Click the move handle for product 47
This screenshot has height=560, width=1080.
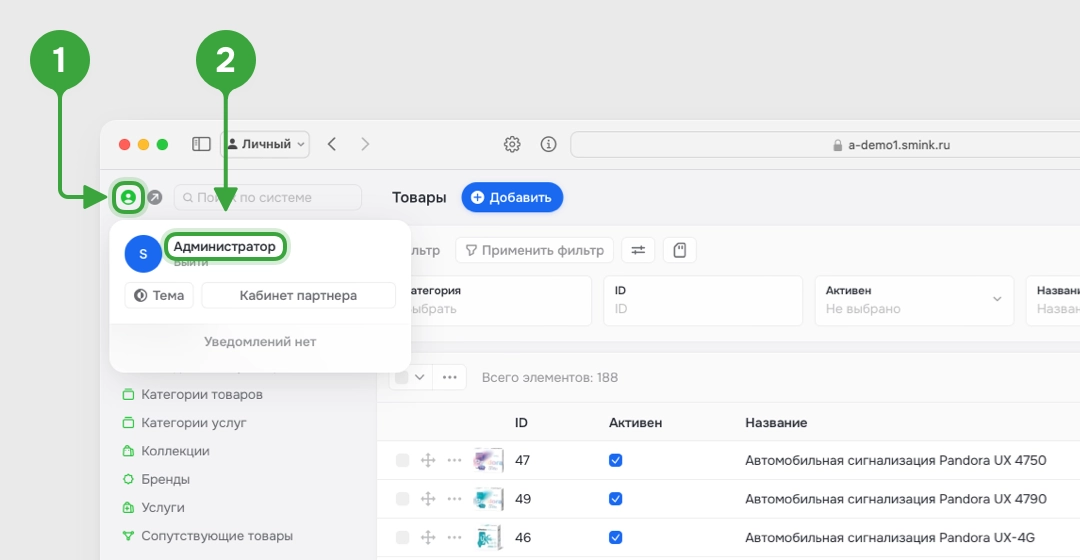(428, 460)
